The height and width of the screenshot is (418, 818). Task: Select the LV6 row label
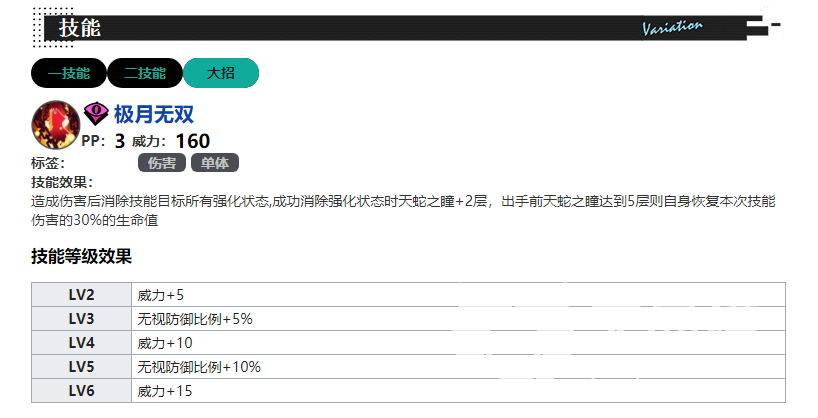tap(82, 391)
